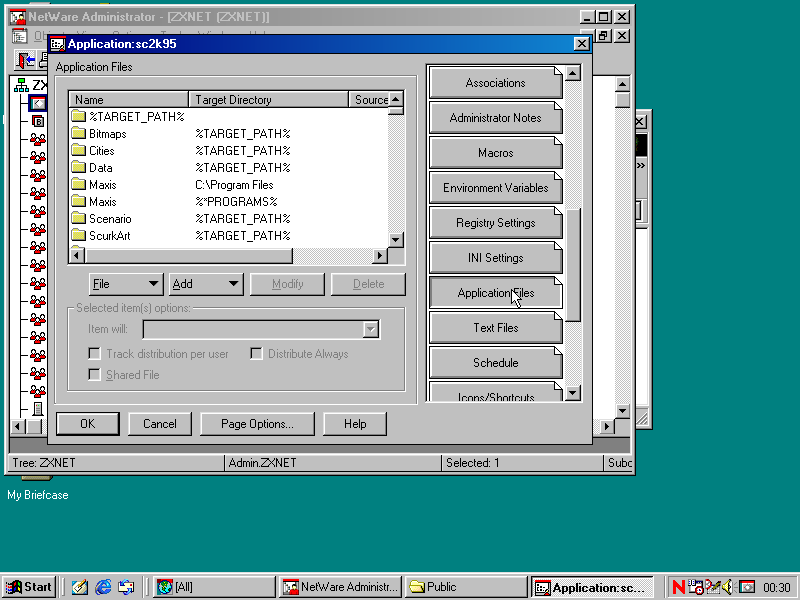Click the scheduler tray icon beside Novell N
This screenshot has height=600, width=800.
[x=695, y=587]
